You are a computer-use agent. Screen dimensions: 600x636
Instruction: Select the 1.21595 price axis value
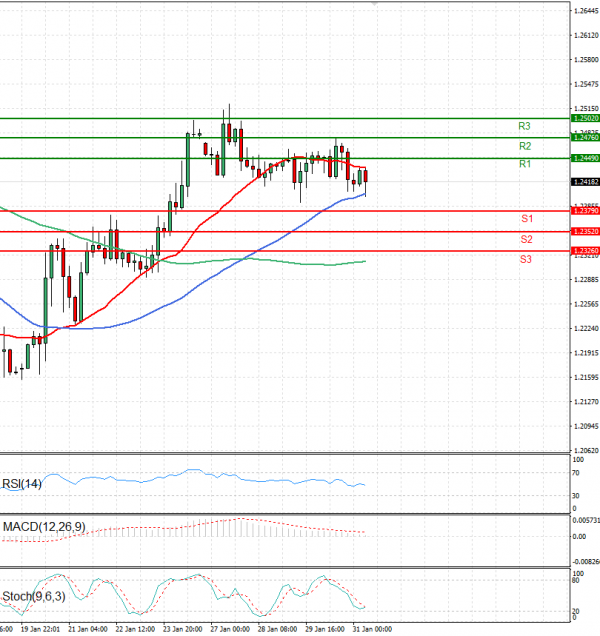click(x=586, y=377)
